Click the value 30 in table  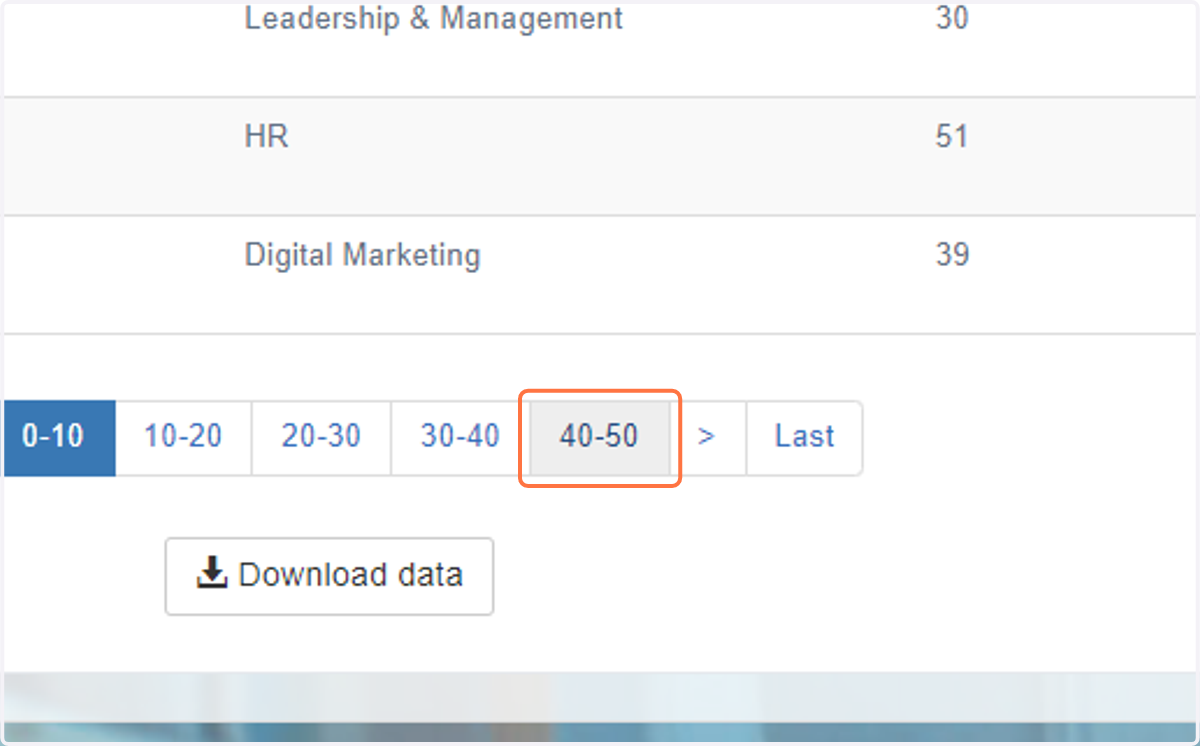click(952, 18)
